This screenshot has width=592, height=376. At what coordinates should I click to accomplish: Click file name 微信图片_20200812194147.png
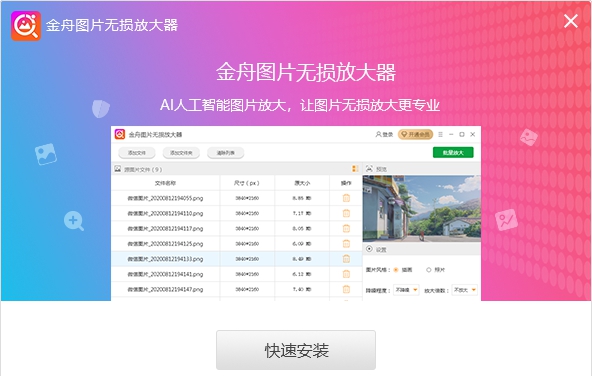(x=165, y=290)
